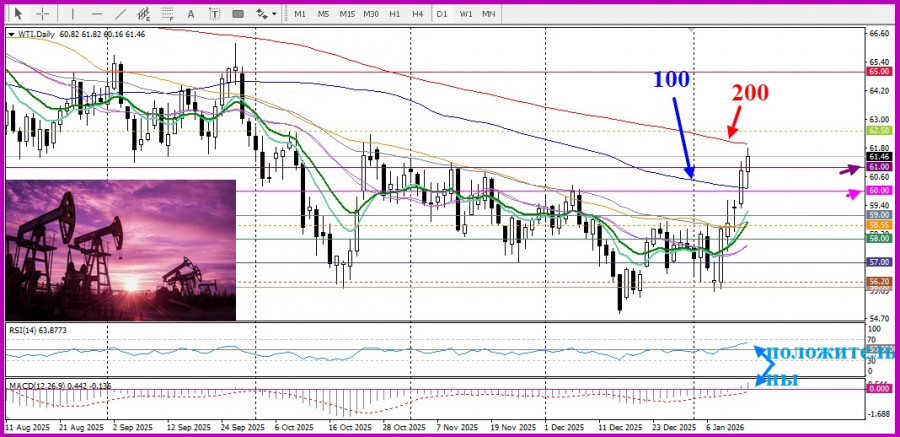900x437 pixels.
Task: Choose the text 'A' annotation tool
Action: point(191,13)
